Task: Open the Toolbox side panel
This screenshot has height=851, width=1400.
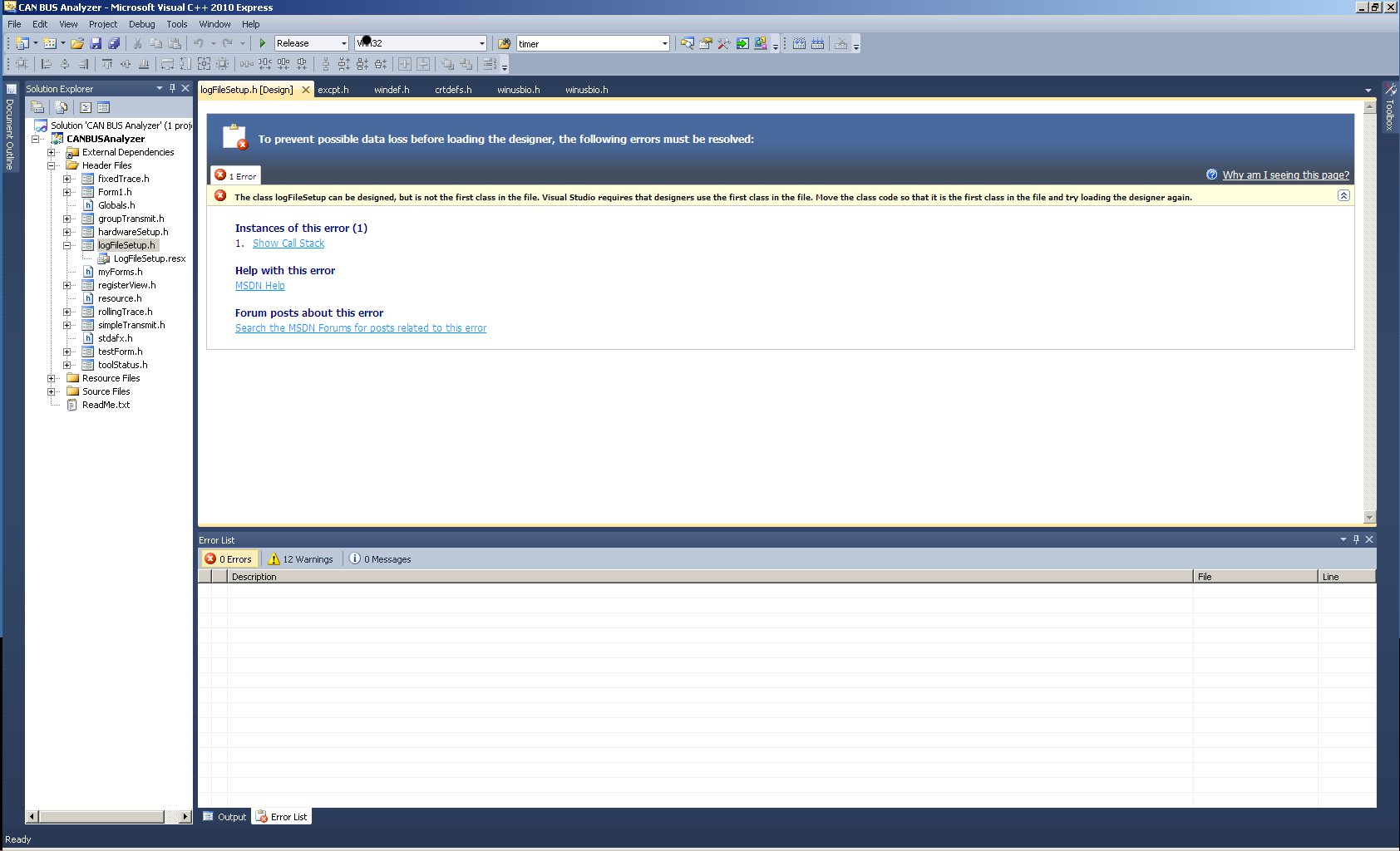Action: [1389, 106]
